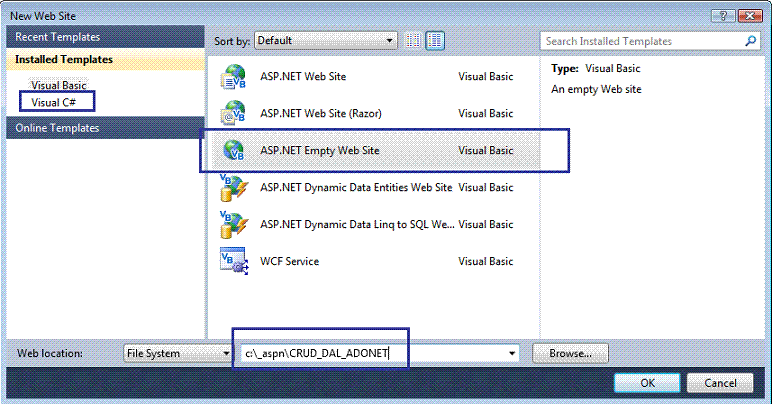This screenshot has width=772, height=404.
Task: Click the OK button
Action: 647,383
